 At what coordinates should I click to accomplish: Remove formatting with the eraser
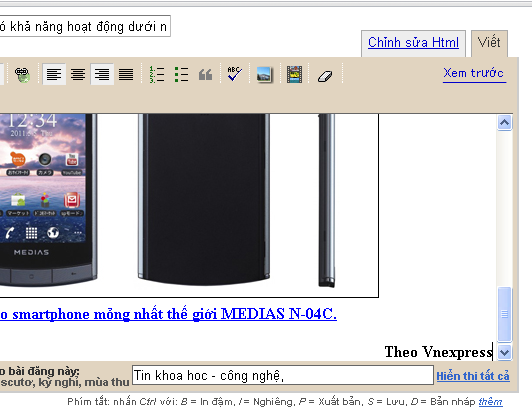pyautogui.click(x=325, y=76)
